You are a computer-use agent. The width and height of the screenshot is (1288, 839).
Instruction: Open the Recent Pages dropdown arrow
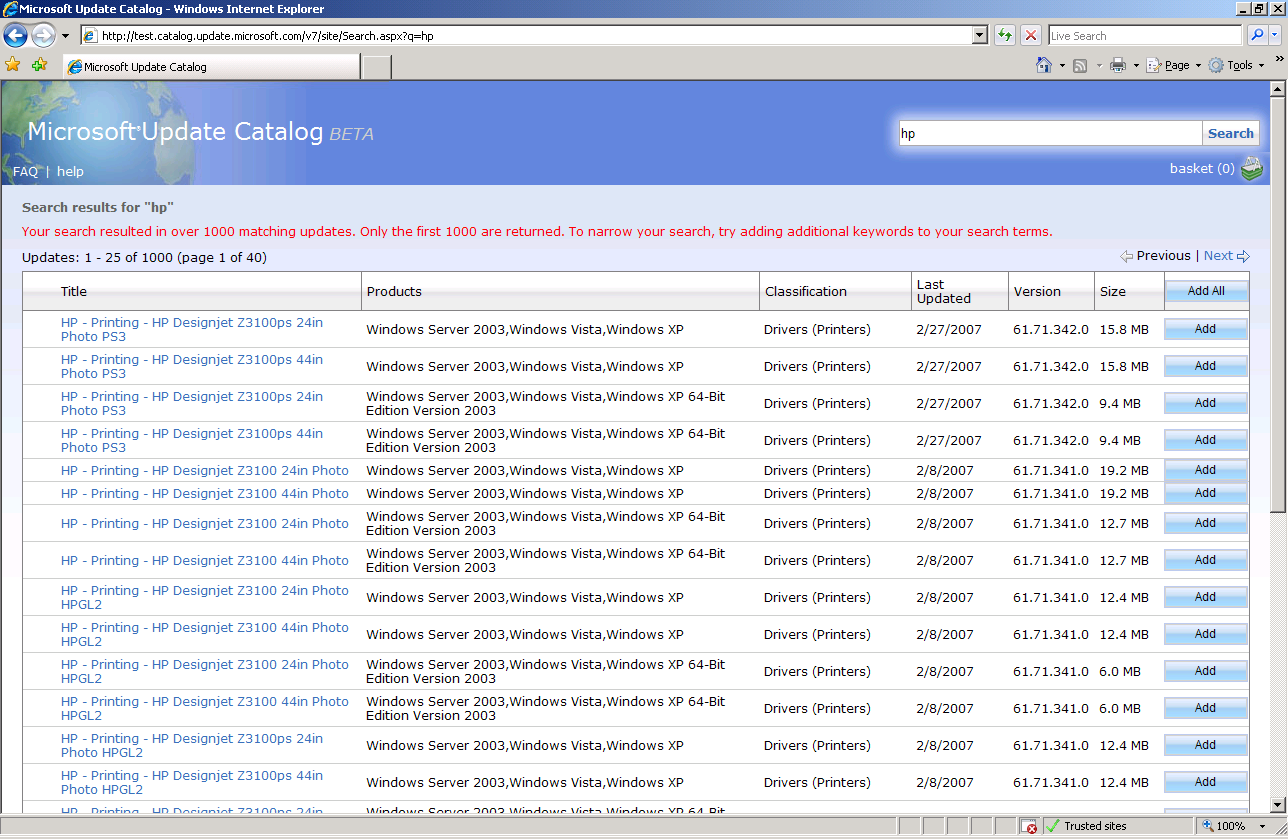tap(65, 36)
